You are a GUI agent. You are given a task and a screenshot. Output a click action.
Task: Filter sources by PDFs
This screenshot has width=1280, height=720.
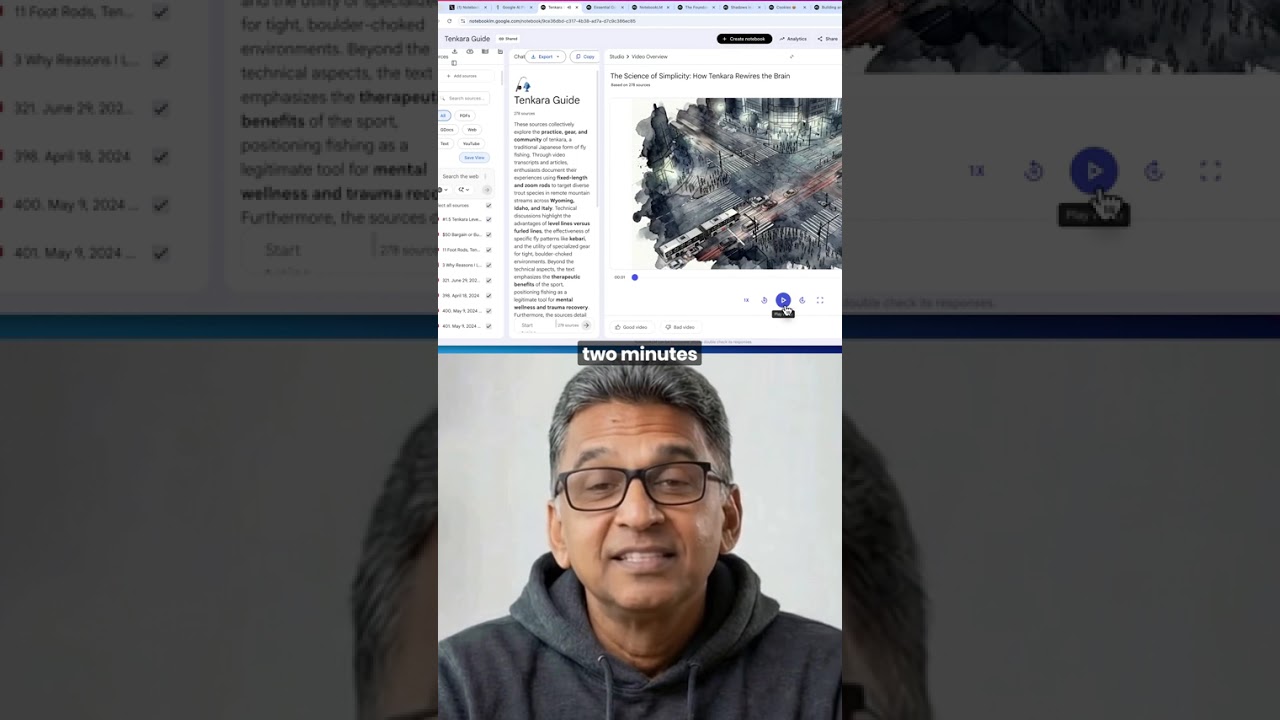click(465, 116)
